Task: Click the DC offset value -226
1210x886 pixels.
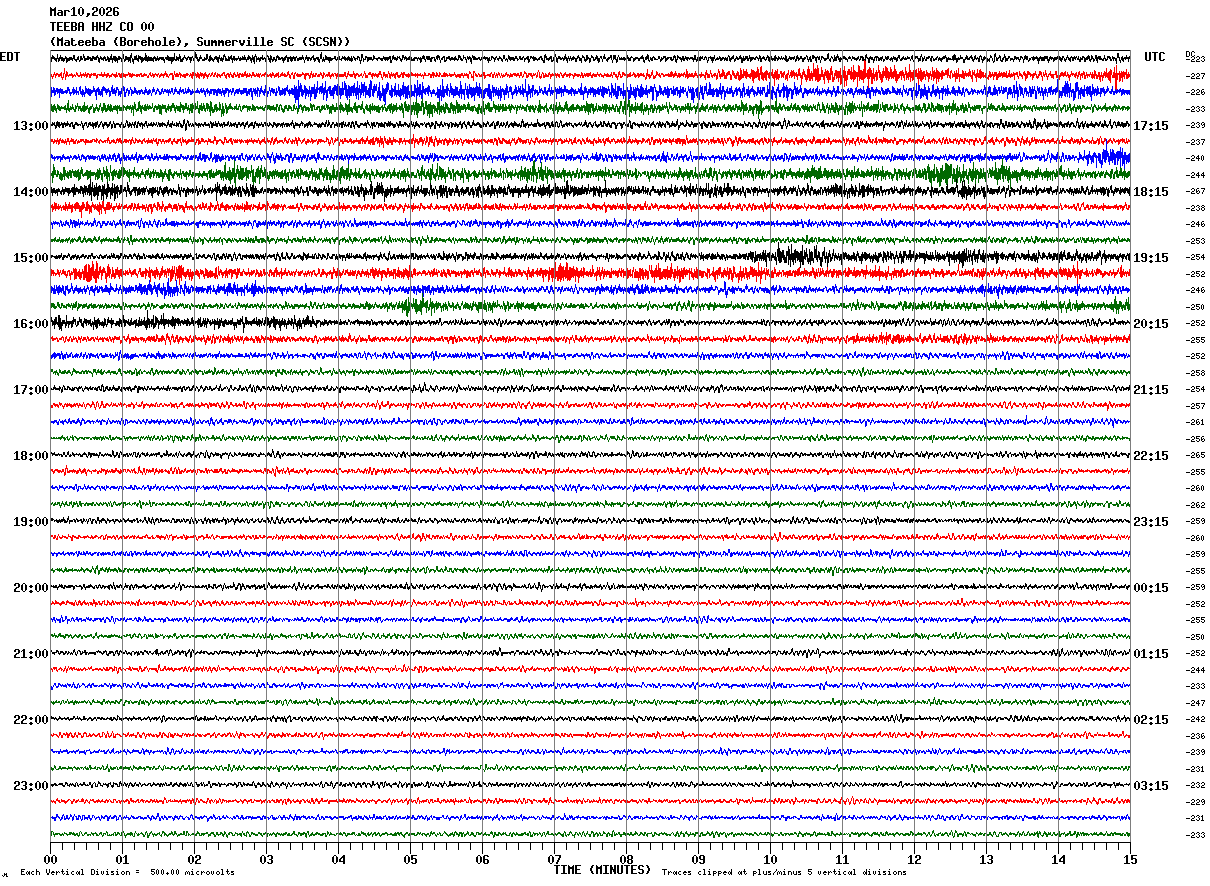Action: (1195, 93)
